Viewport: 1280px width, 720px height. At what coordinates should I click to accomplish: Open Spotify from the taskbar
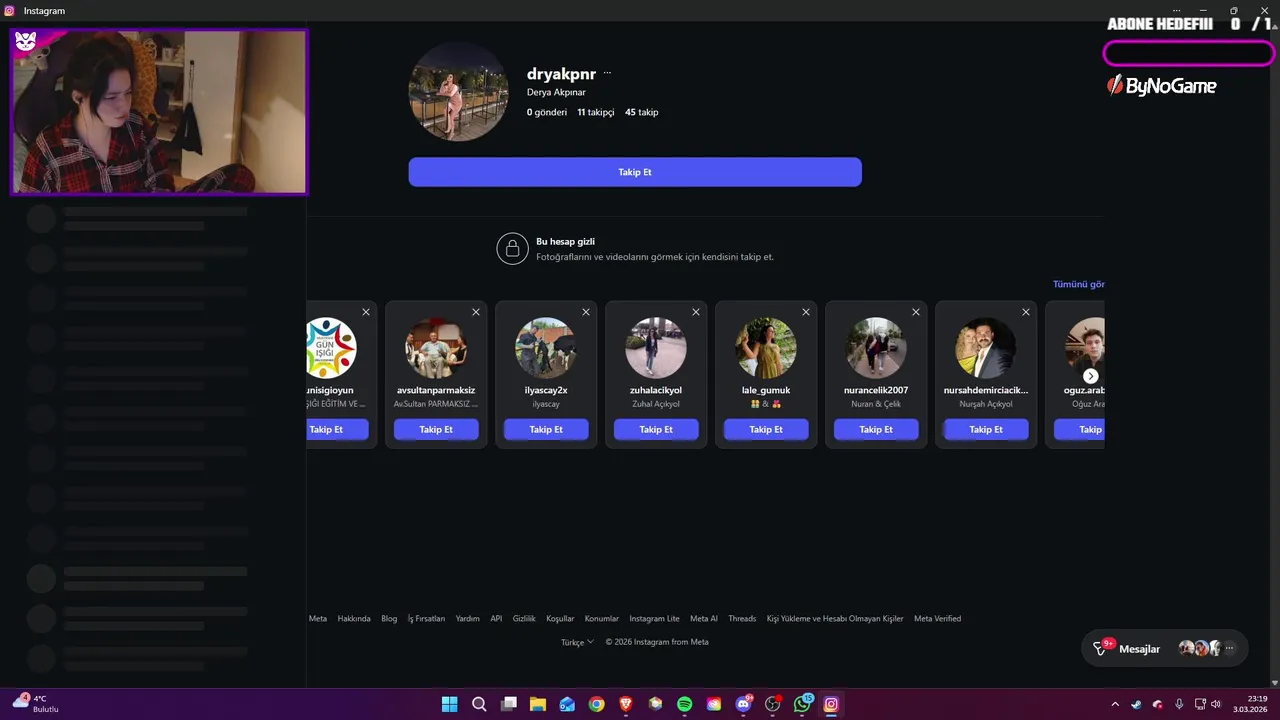[684, 704]
